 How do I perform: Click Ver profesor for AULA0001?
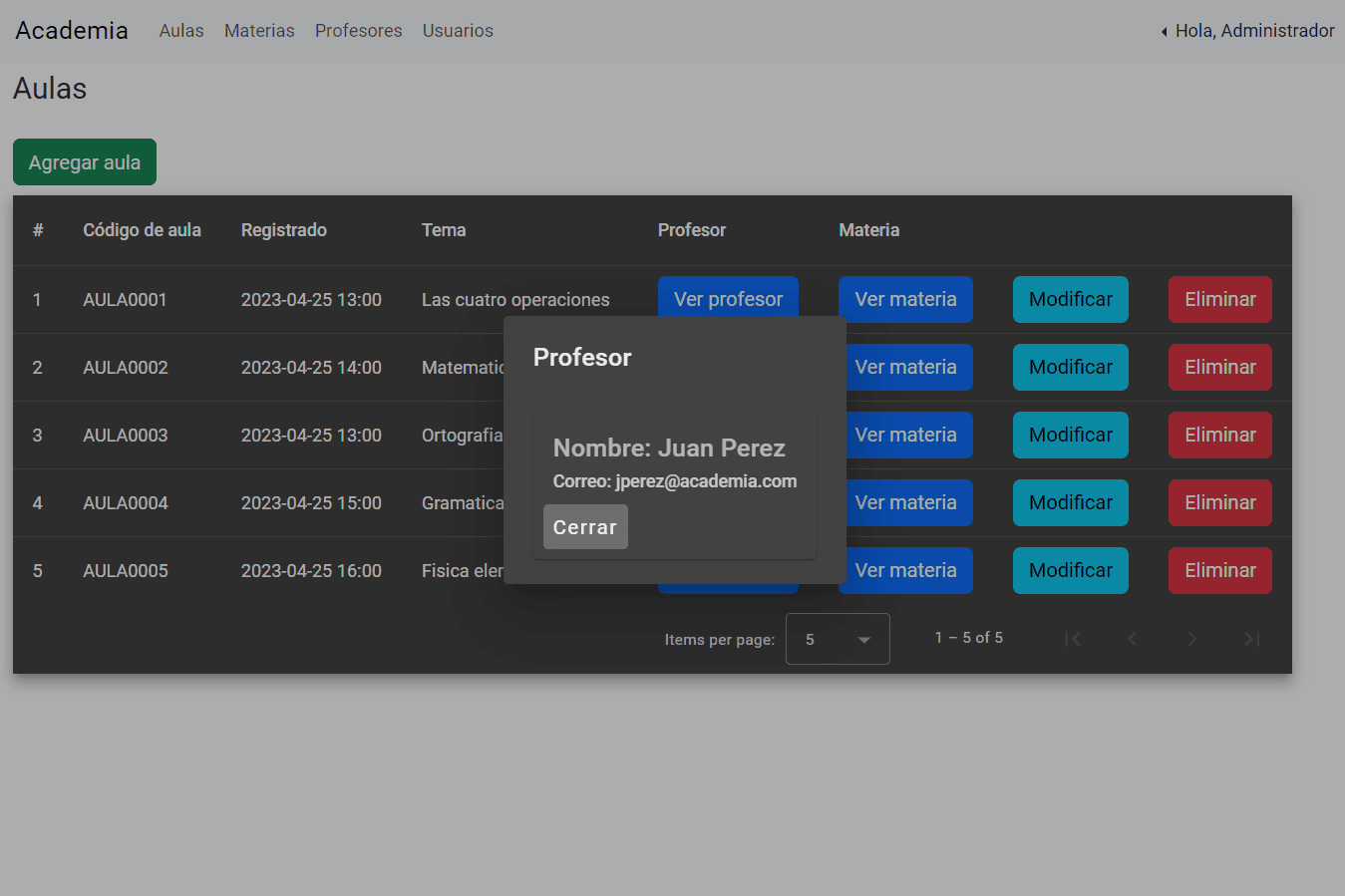[728, 297]
